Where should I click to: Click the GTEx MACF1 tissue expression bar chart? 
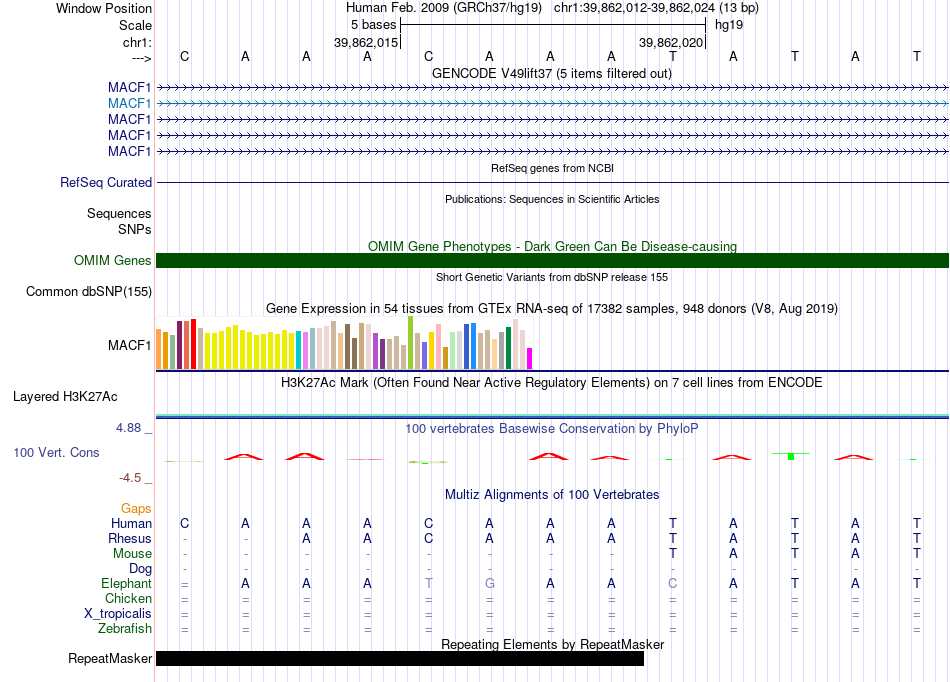(344, 343)
